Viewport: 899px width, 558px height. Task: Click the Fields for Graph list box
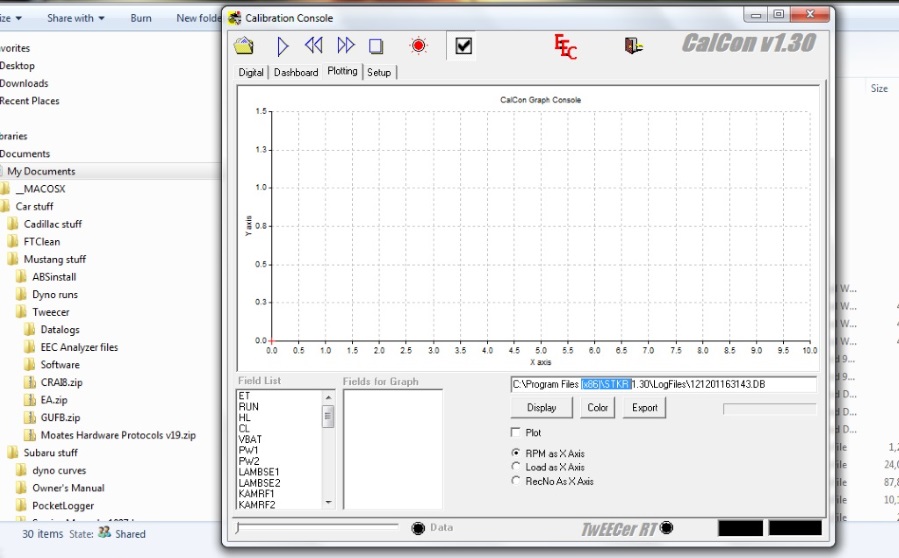pyautogui.click(x=393, y=449)
